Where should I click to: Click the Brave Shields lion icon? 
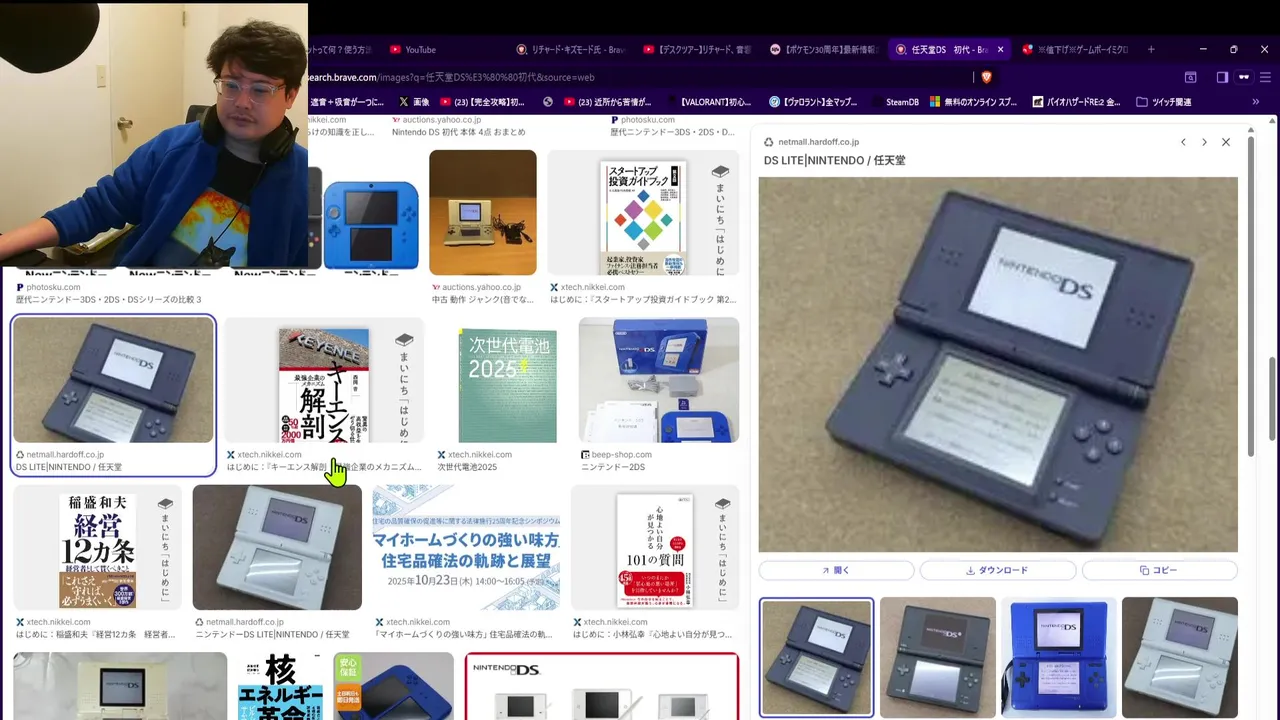(986, 77)
